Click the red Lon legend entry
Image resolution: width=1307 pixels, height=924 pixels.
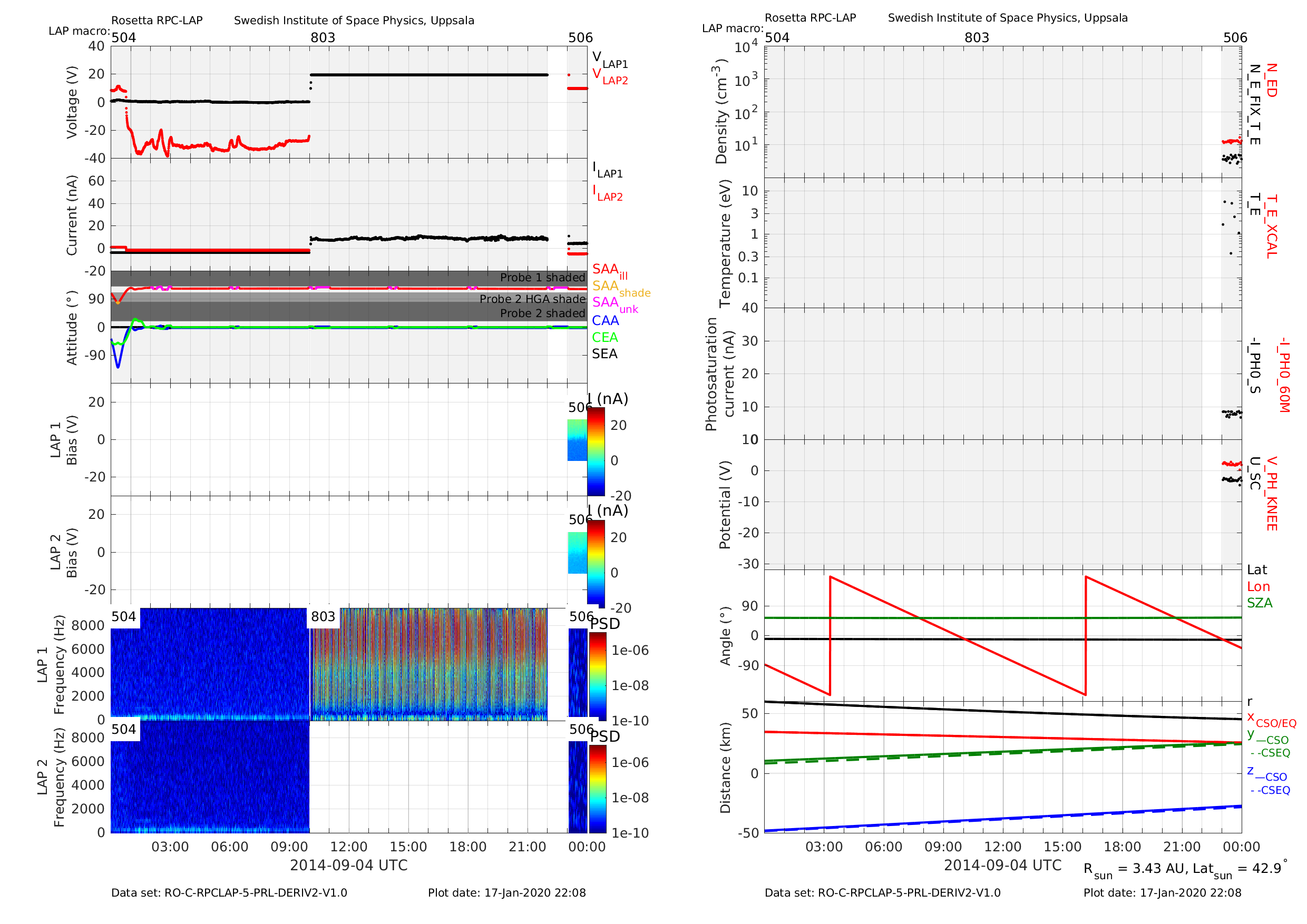1259,587
